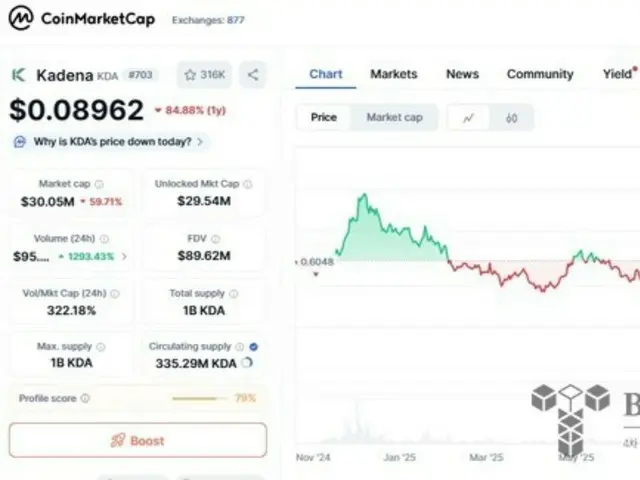
Task: Click the Unlocked Mkt Cap info icon
Action: pyautogui.click(x=248, y=184)
